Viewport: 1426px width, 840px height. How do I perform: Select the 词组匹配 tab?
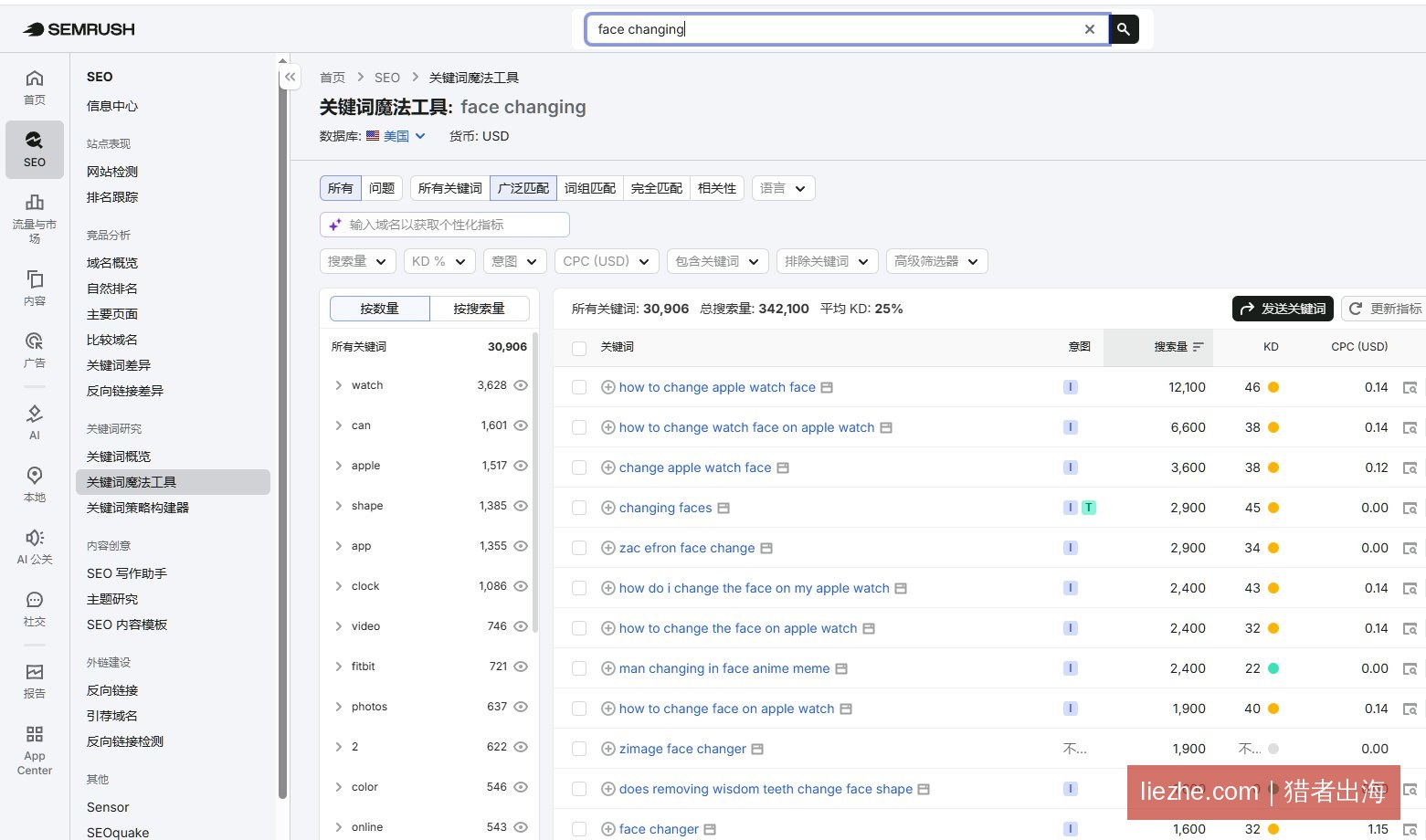(x=590, y=188)
